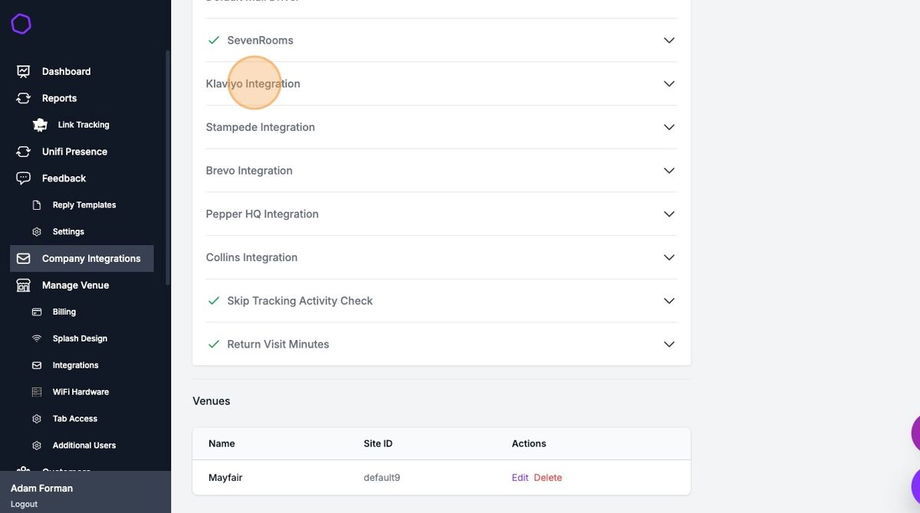Viewport: 920px width, 513px height.
Task: Edit the Mayfair venue
Action: point(520,478)
